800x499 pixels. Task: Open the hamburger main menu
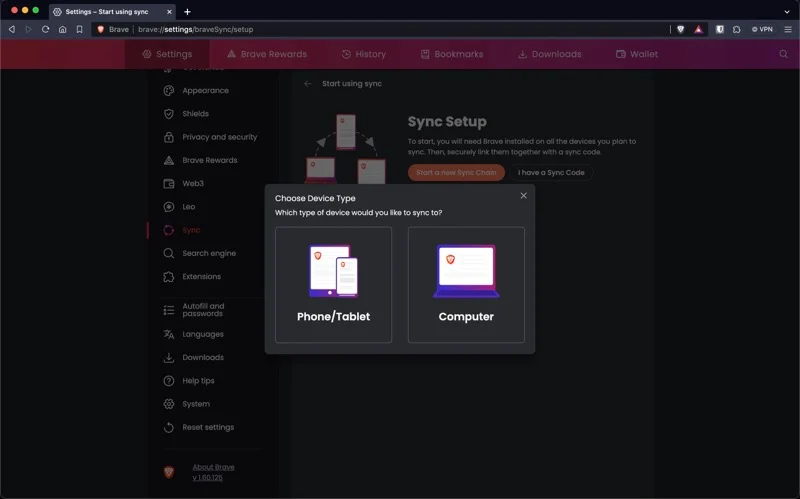788,29
